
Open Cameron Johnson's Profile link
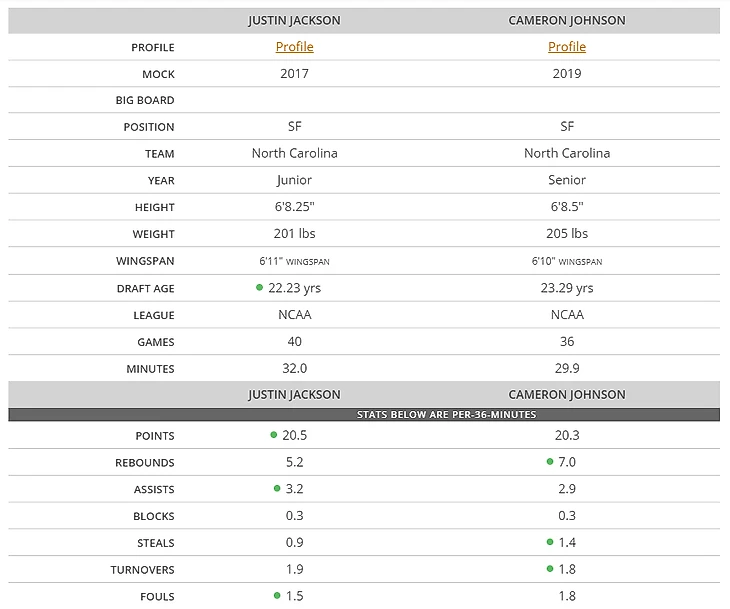click(567, 47)
